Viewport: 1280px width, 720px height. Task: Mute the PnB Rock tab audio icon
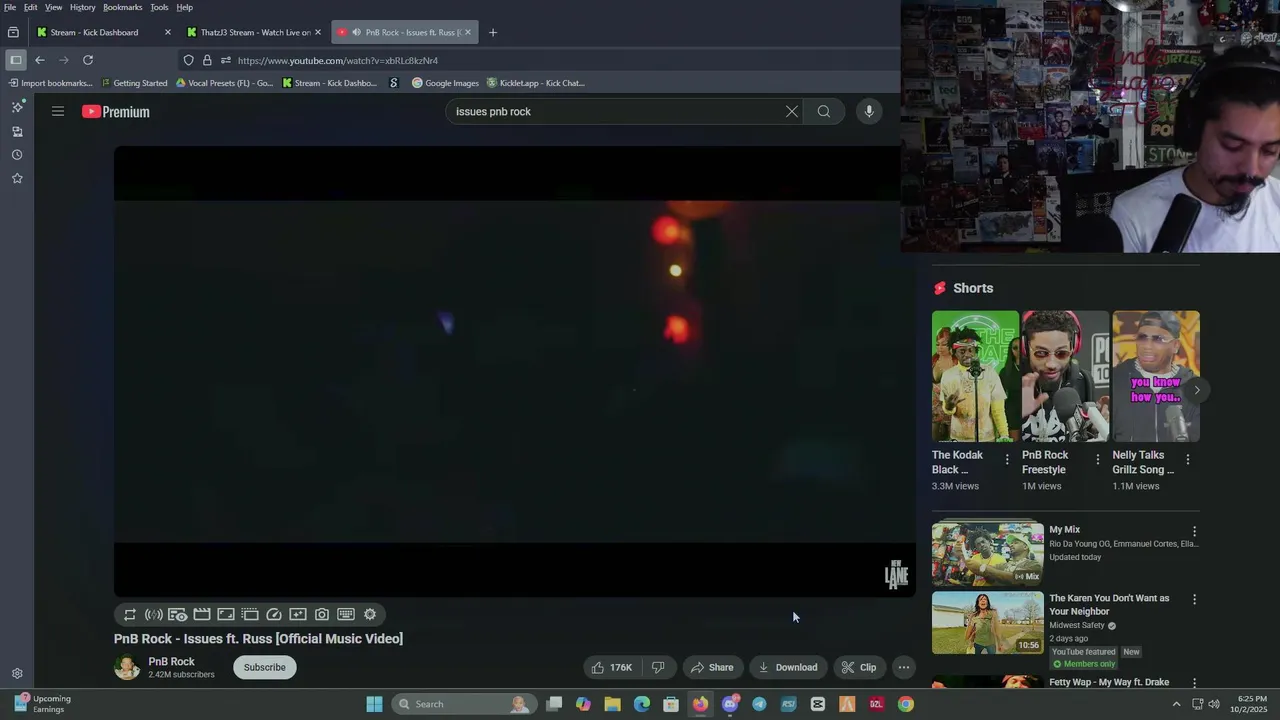[x=356, y=32]
